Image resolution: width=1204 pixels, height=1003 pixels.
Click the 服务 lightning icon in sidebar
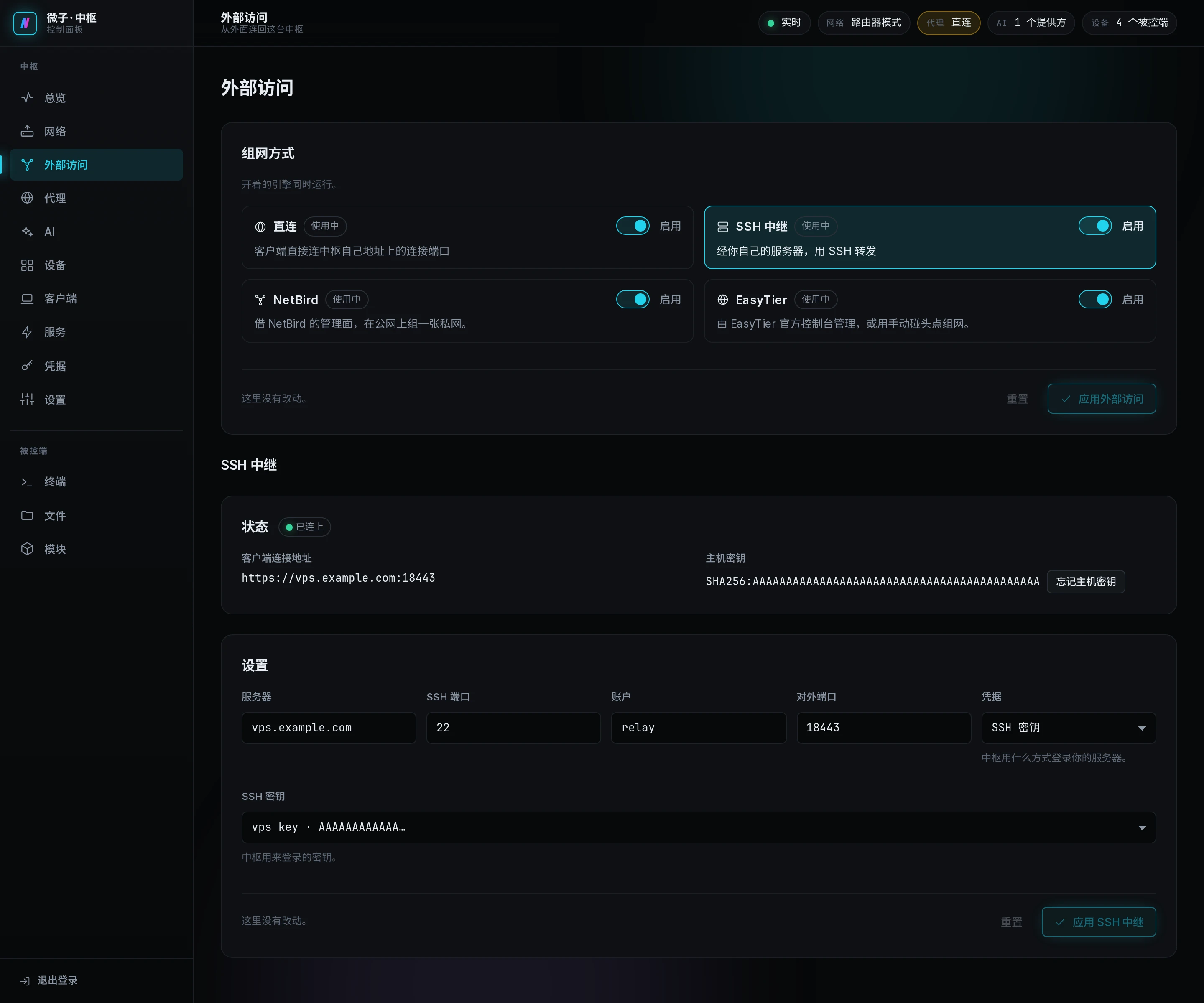click(27, 332)
